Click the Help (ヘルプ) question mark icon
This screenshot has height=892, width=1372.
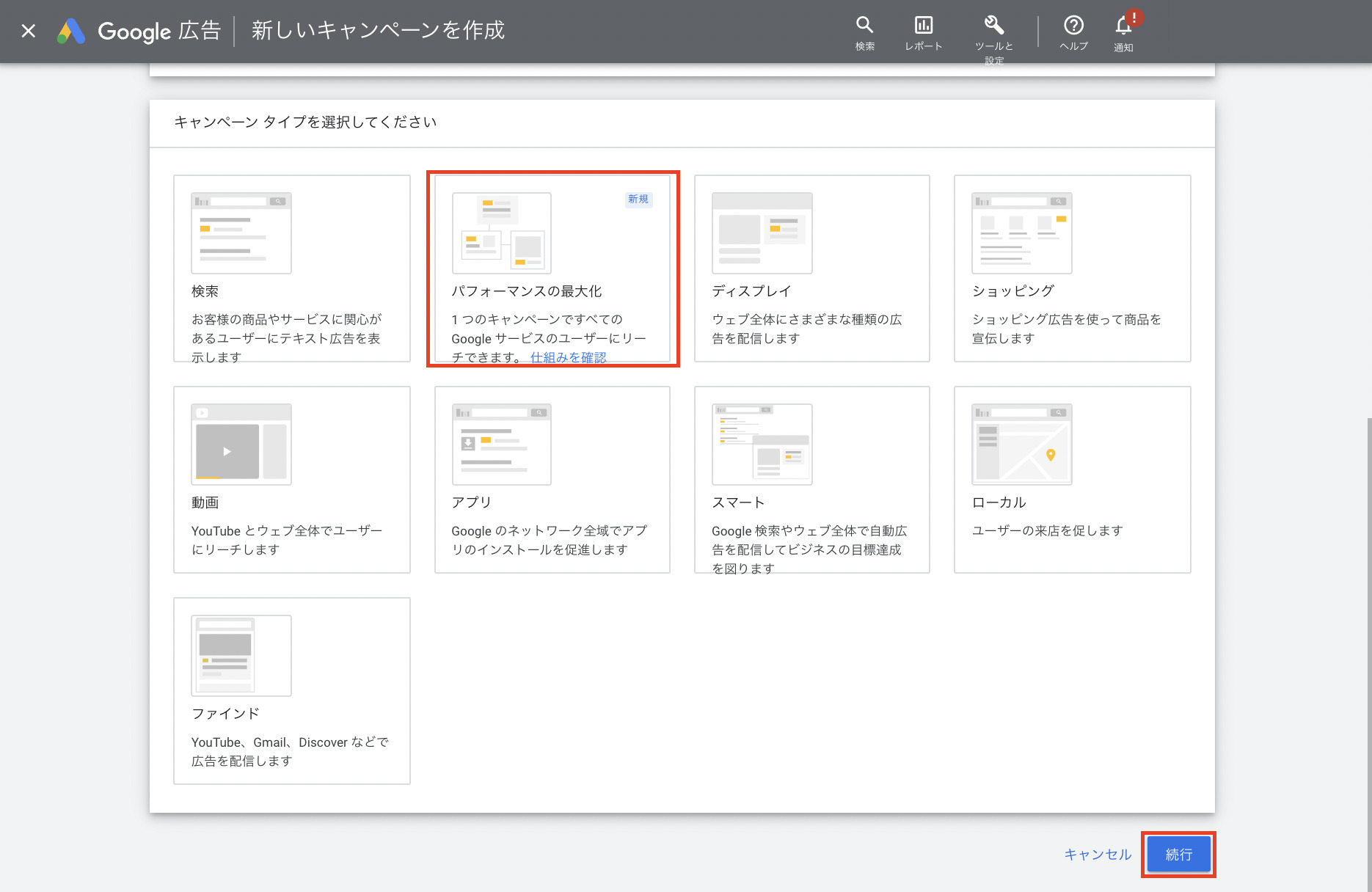1073,26
